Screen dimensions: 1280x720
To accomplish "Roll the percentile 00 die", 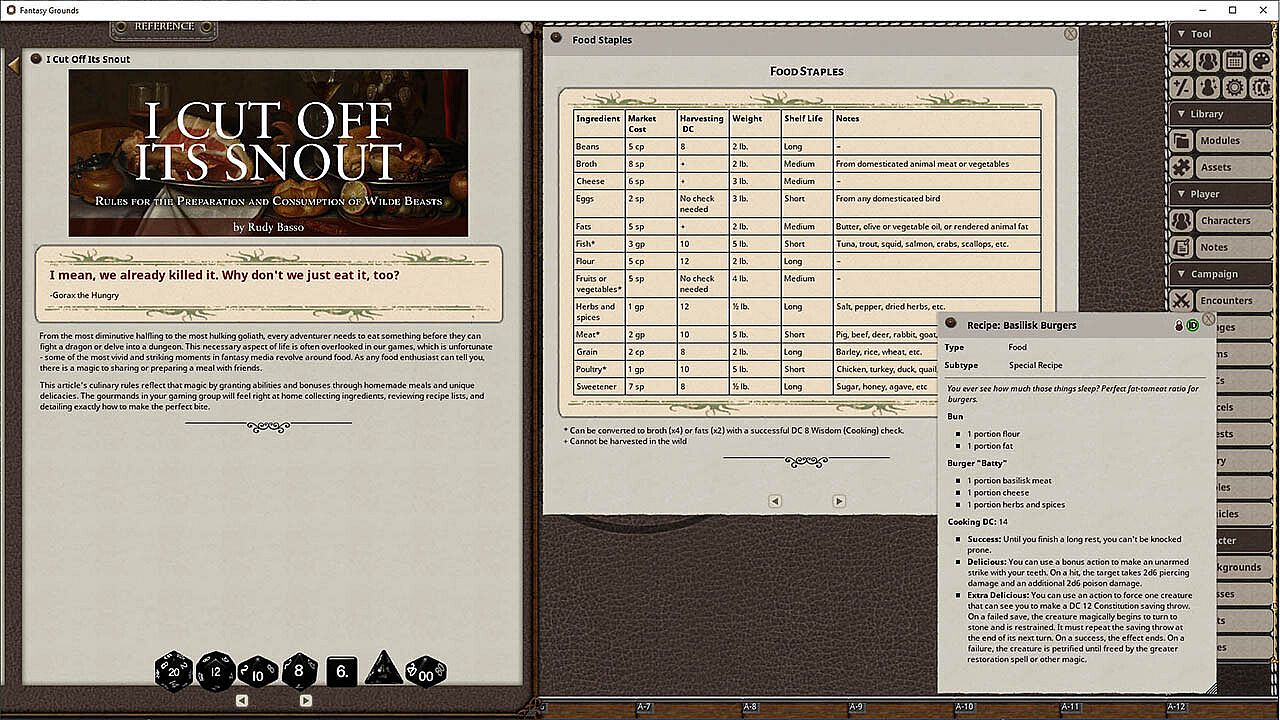I will click(425, 672).
